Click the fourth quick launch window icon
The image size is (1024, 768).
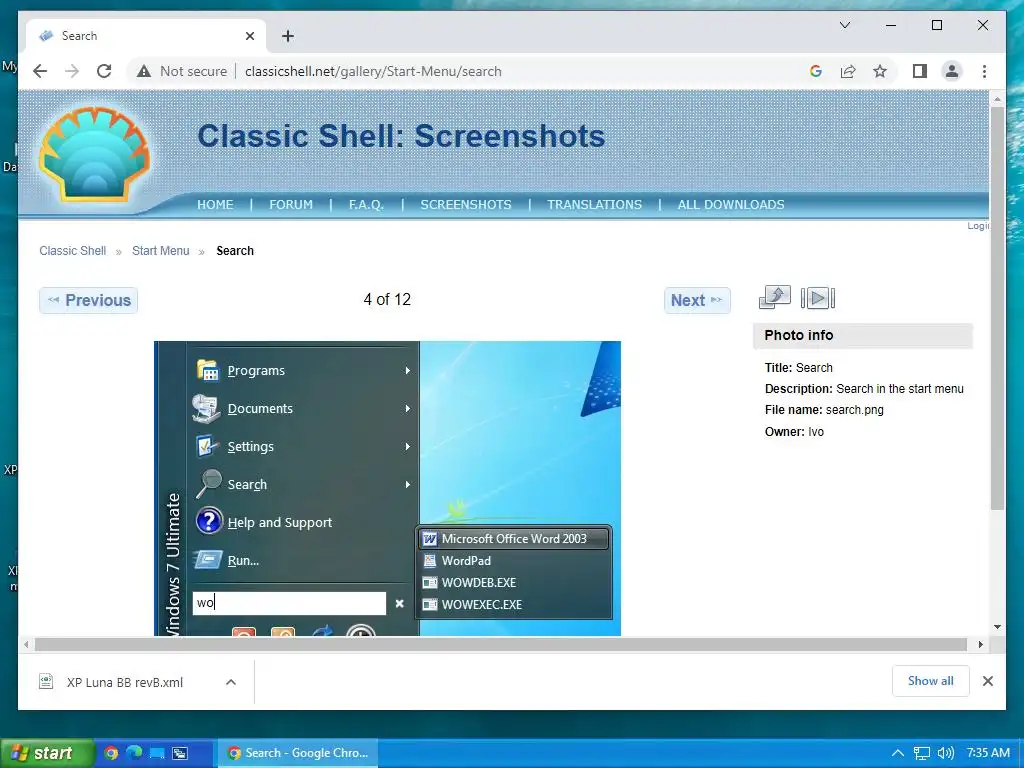coord(180,753)
